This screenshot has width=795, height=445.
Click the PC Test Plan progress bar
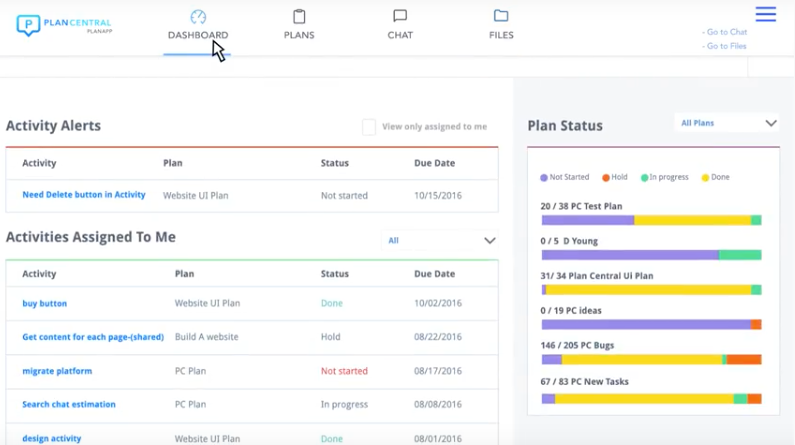coord(651,220)
